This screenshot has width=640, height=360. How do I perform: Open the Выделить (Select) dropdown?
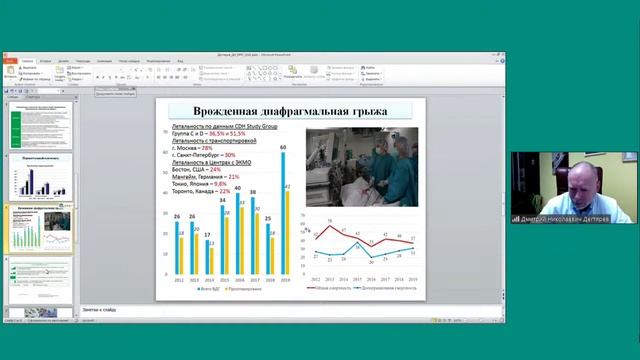pyautogui.click(x=371, y=79)
